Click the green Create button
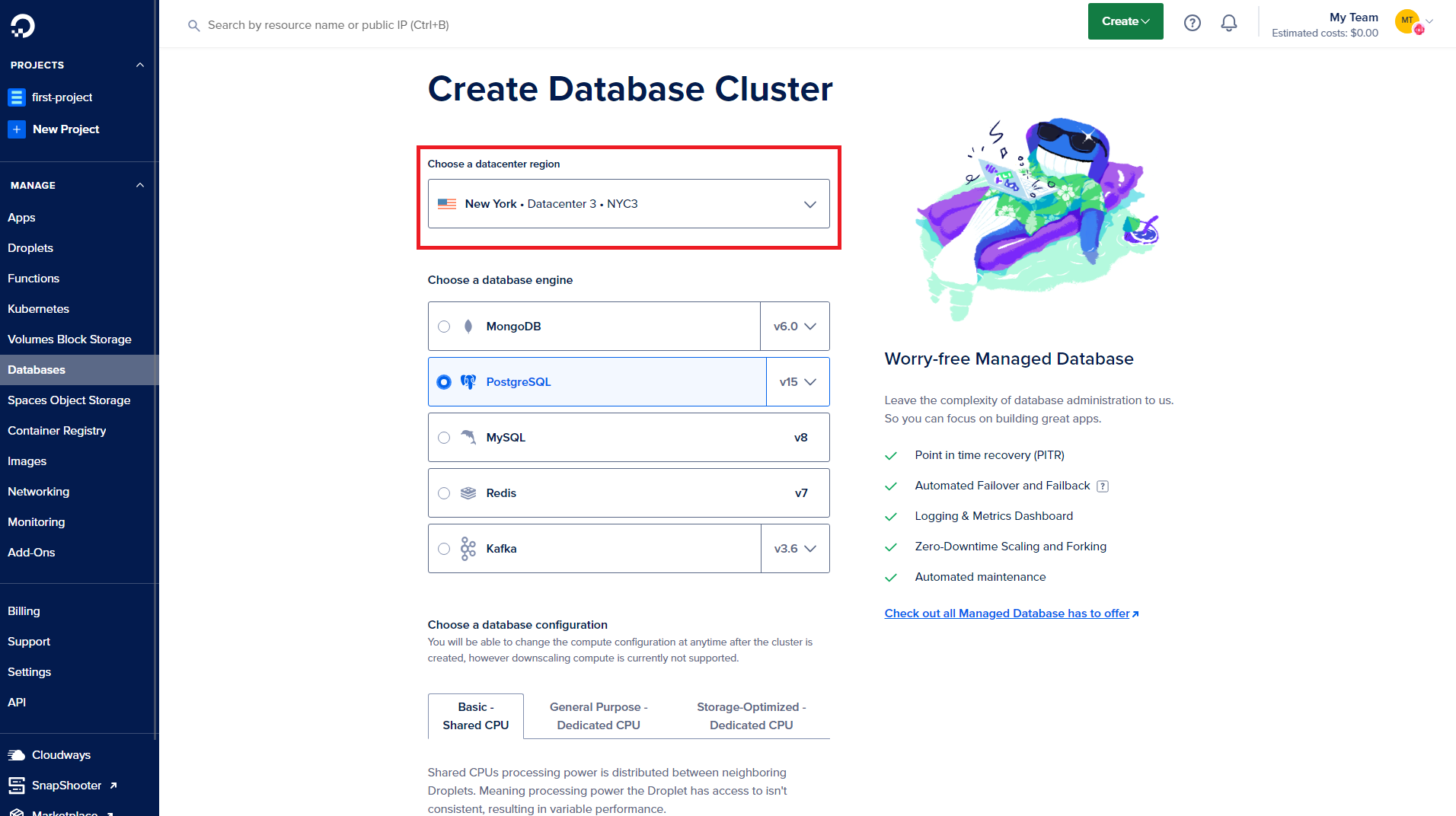The height and width of the screenshot is (816, 1456). click(x=1125, y=21)
